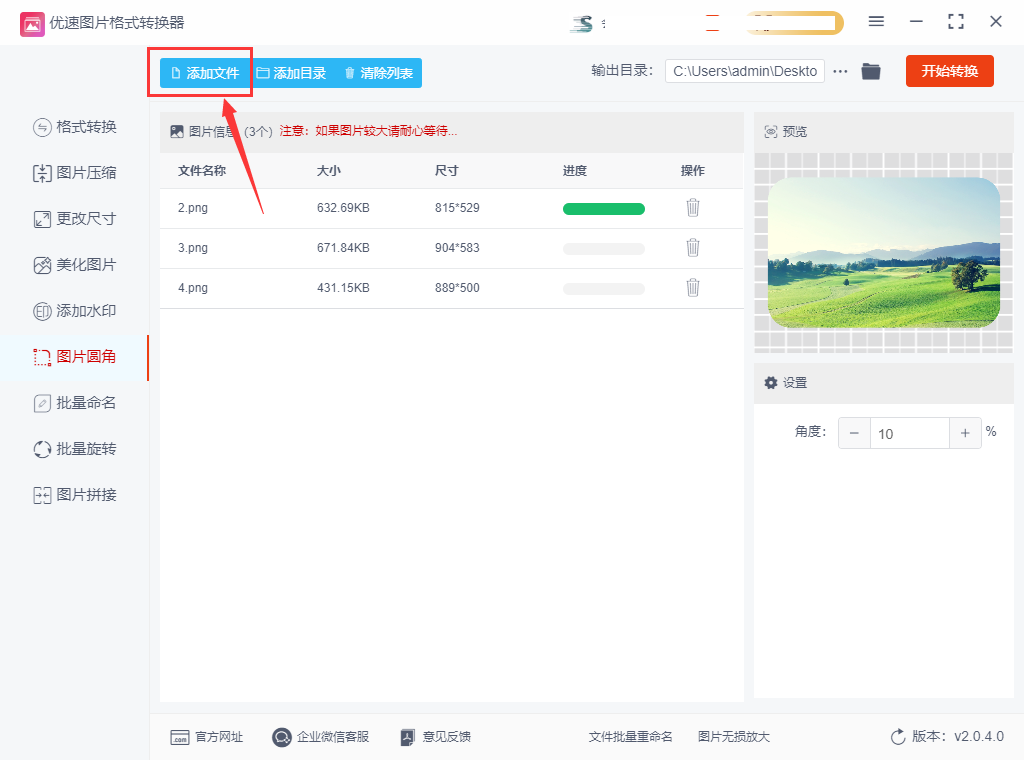
Task: Click the 进度 column header
Action: [575, 170]
